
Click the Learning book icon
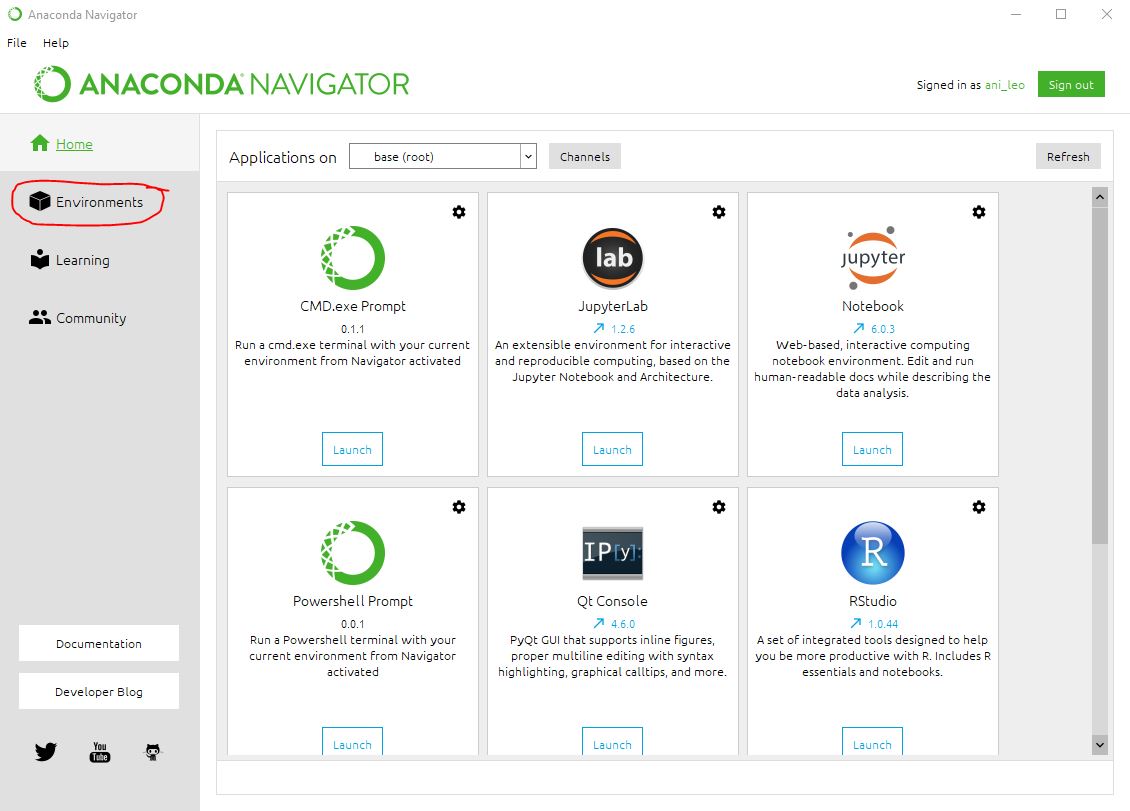pos(40,260)
